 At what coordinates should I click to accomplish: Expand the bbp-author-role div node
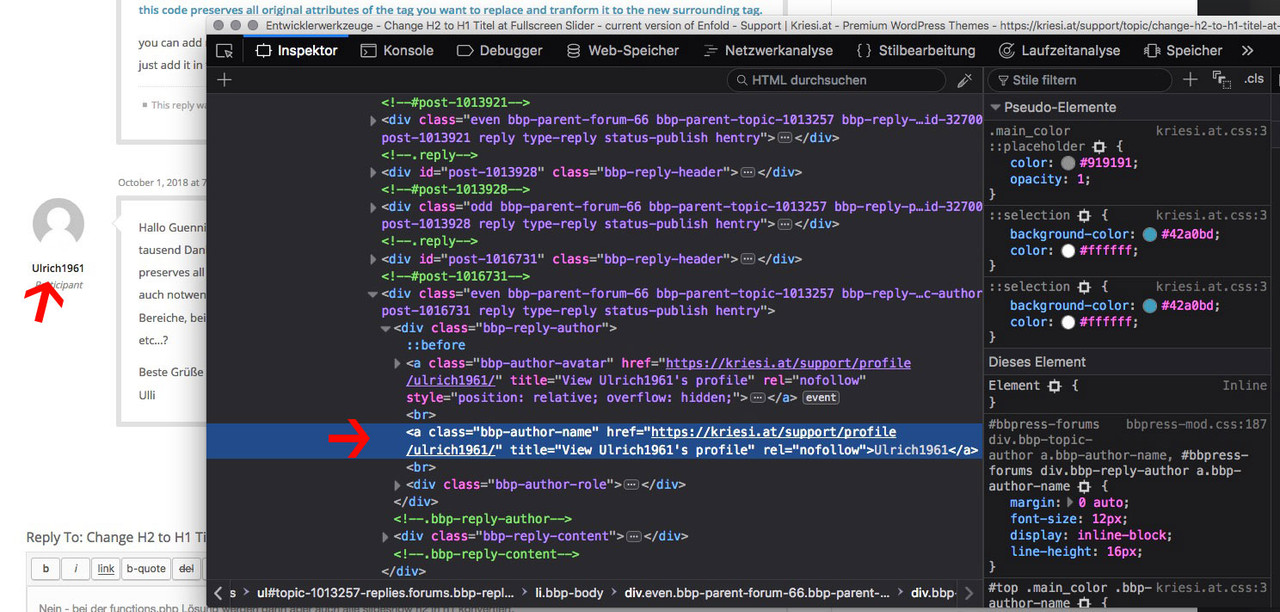[x=398, y=485]
